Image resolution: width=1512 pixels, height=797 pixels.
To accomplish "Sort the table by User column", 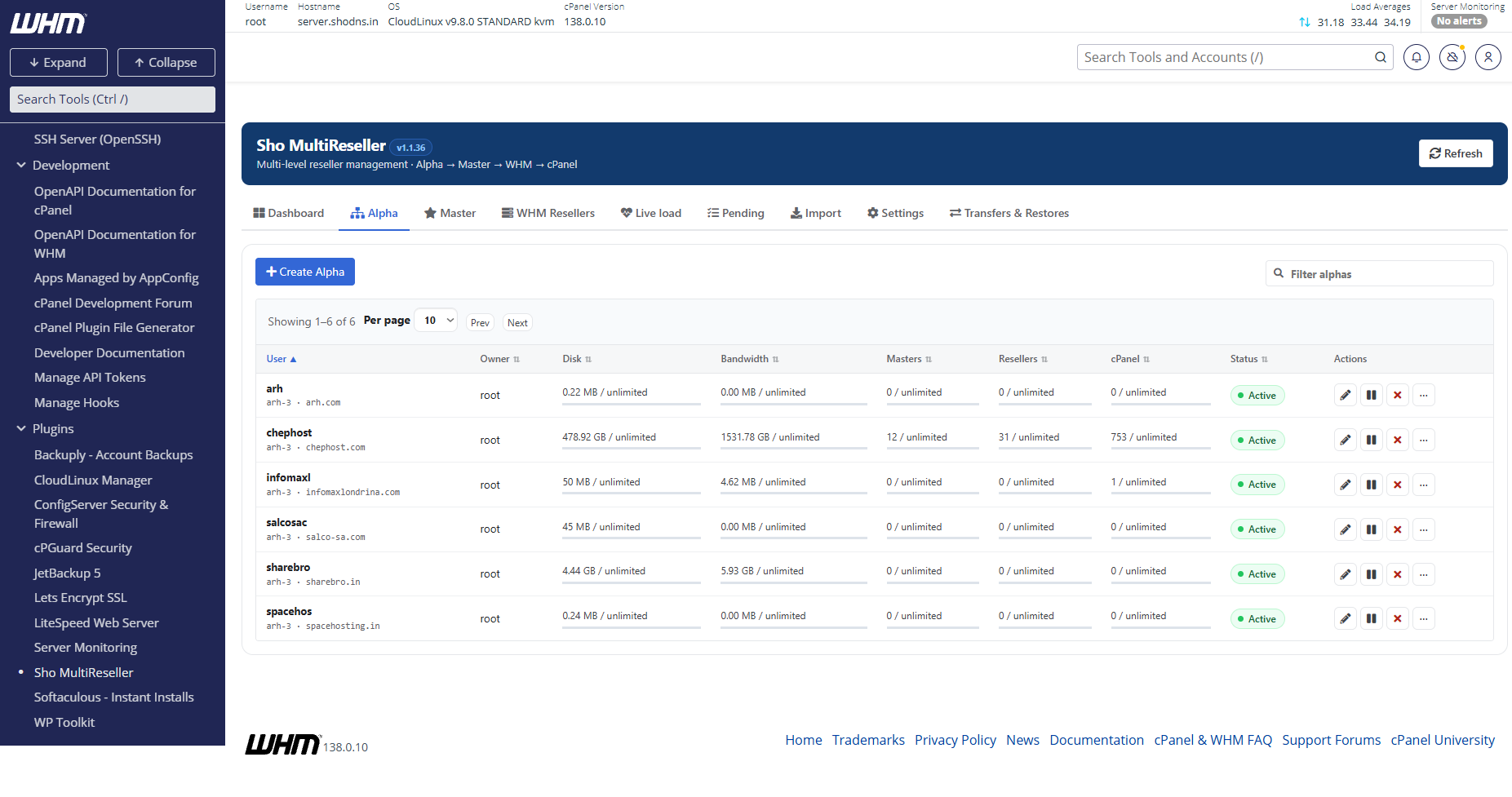I will 282,359.
